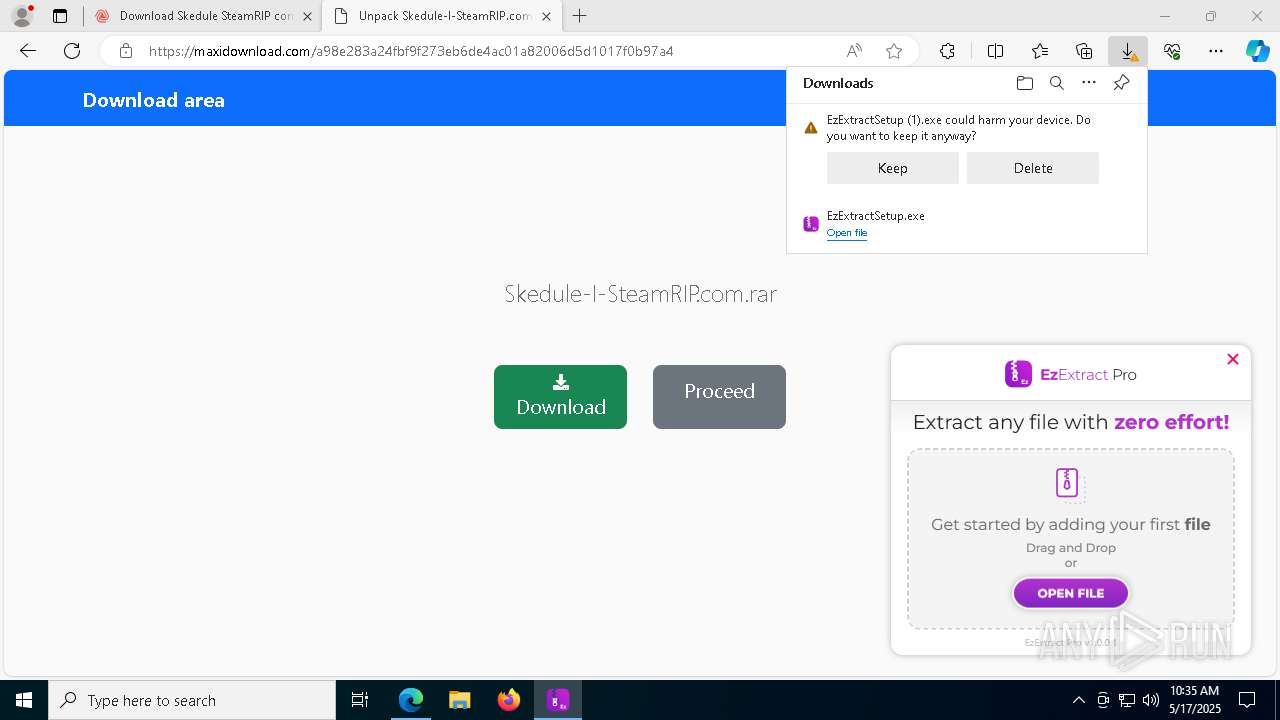Open the network tray icon
Screen dimensions: 1280x720
tap(1127, 700)
